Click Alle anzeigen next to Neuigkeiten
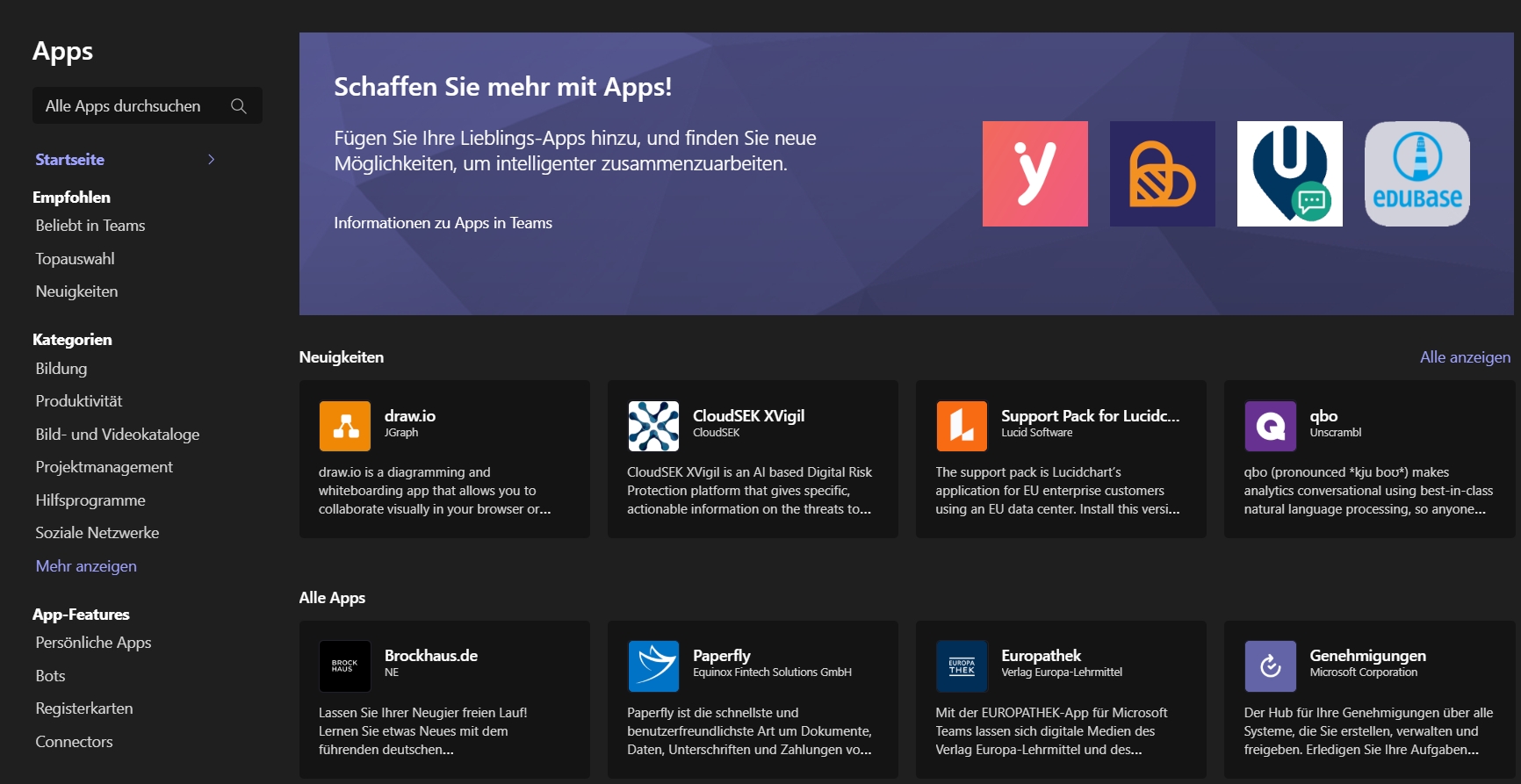1521x784 pixels. [x=1465, y=357]
